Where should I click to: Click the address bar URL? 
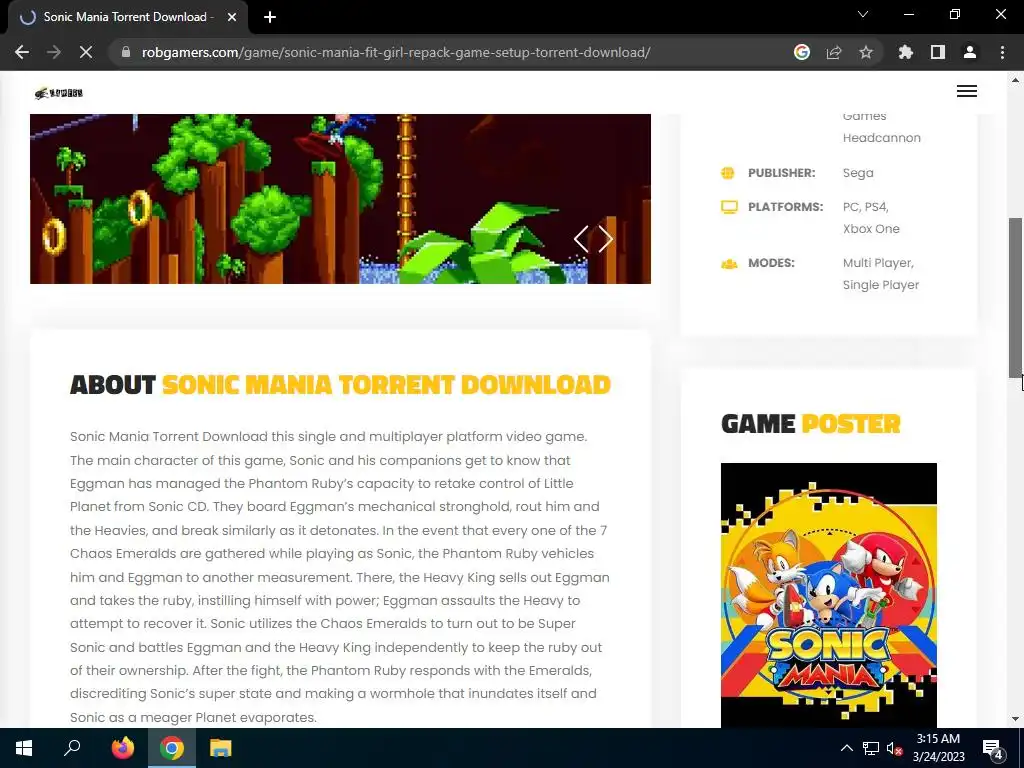pyautogui.click(x=396, y=52)
